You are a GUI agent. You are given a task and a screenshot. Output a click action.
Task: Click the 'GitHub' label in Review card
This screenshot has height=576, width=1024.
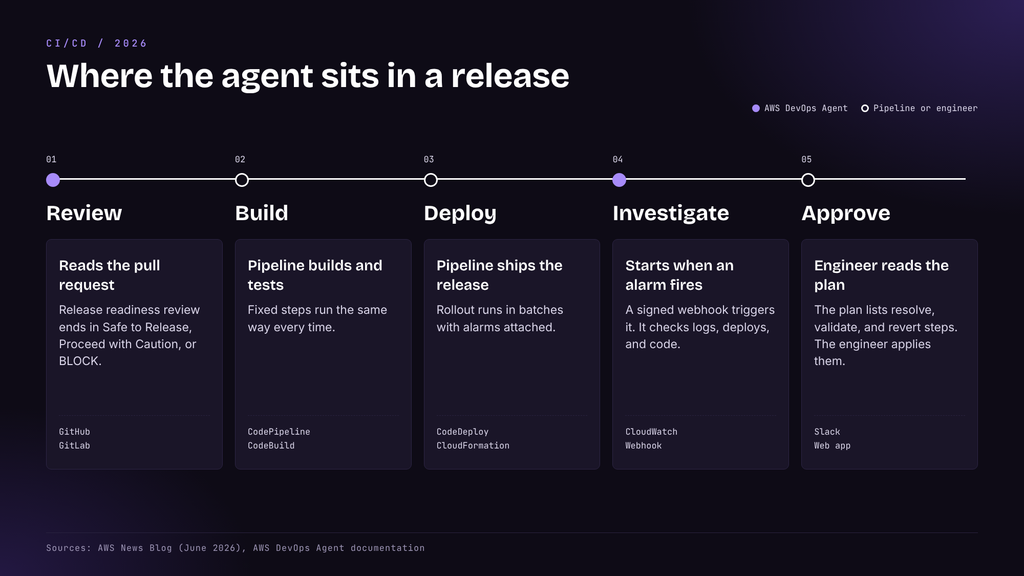pyautogui.click(x=74, y=432)
